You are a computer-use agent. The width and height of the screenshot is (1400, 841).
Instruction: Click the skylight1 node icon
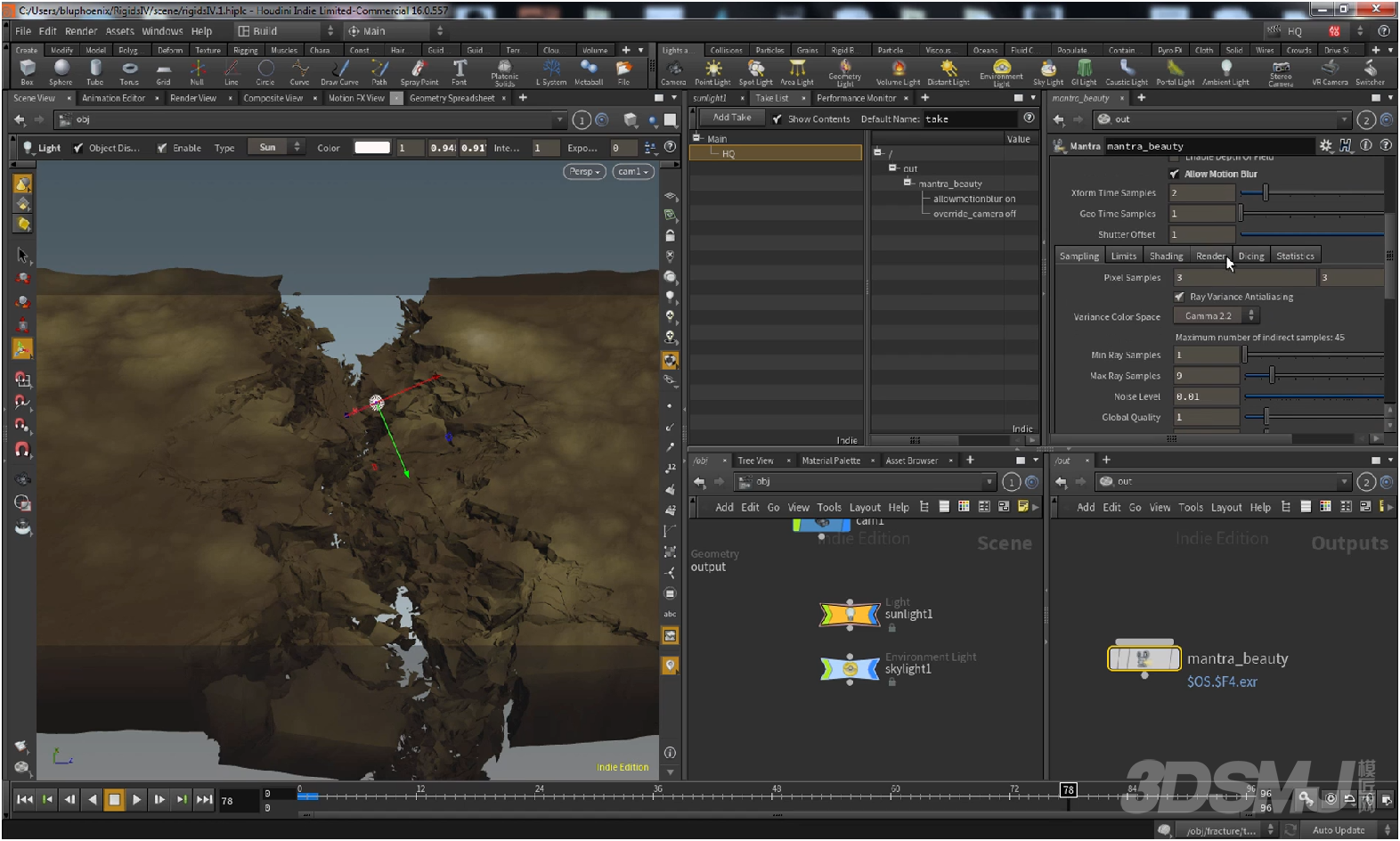[849, 668]
